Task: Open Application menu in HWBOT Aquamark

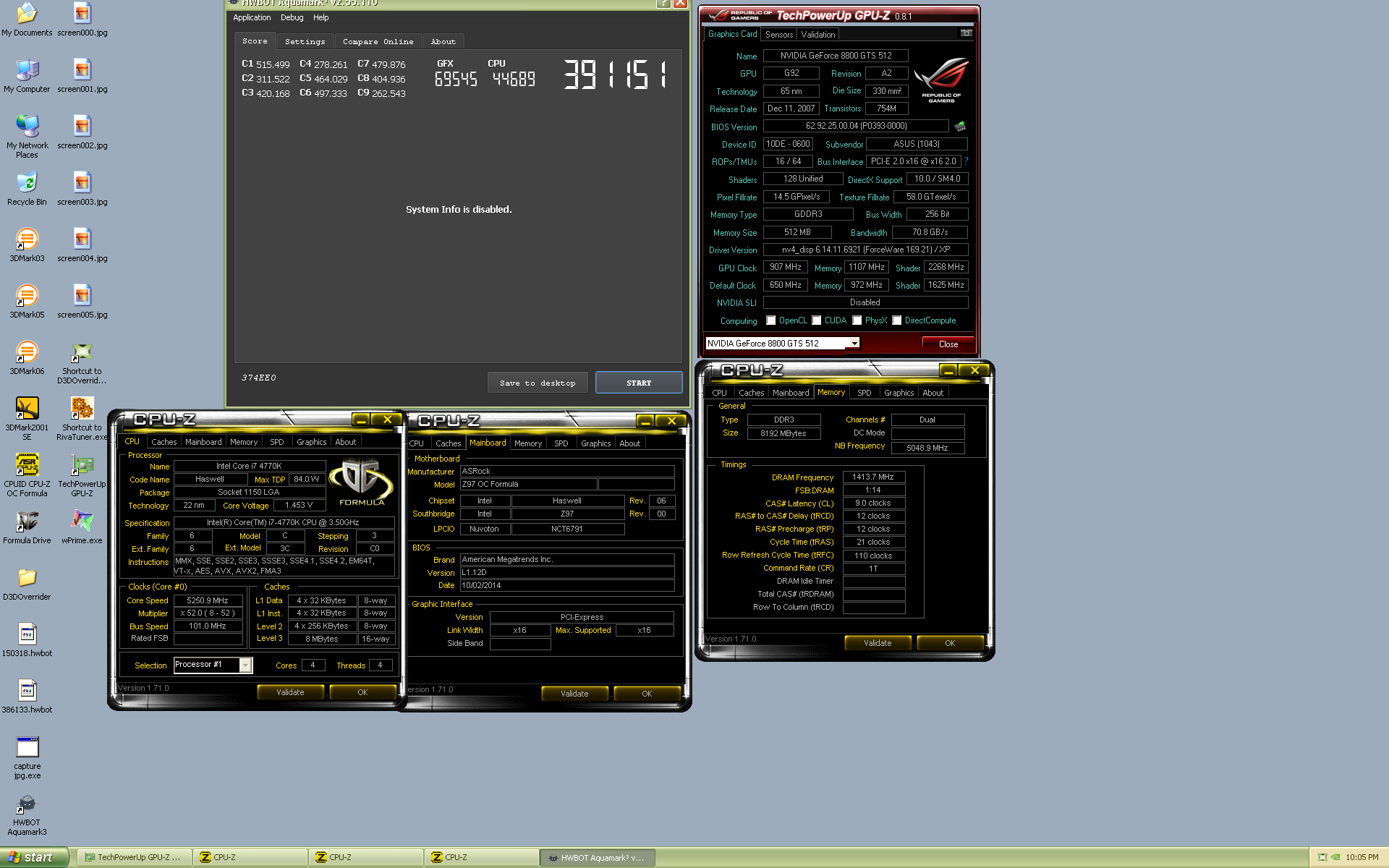Action: click(252, 17)
